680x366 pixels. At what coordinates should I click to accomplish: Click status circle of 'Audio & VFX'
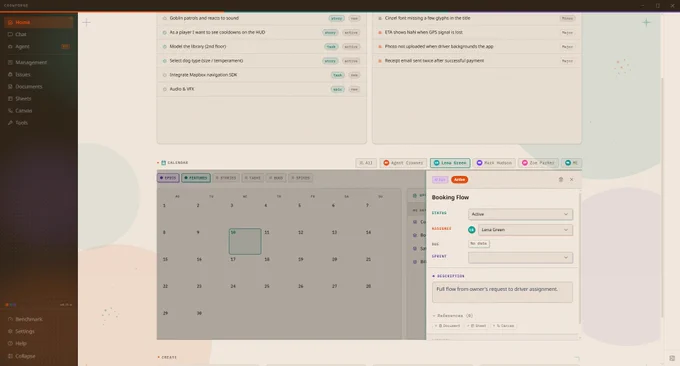(x=165, y=89)
